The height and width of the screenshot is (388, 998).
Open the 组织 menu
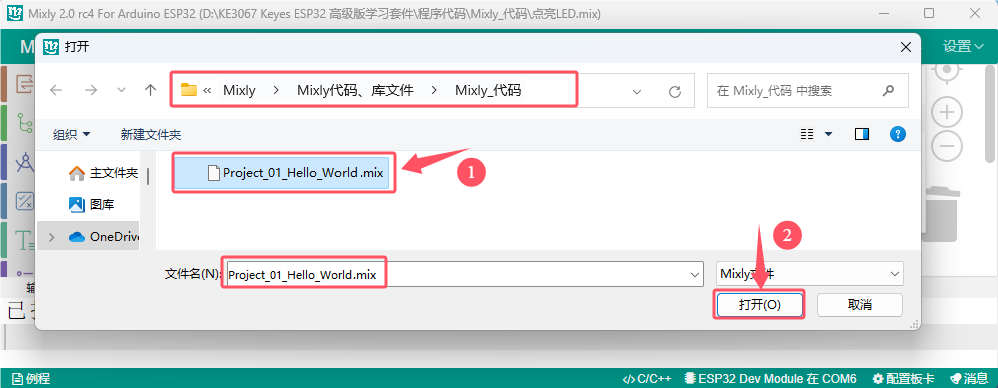[71, 134]
